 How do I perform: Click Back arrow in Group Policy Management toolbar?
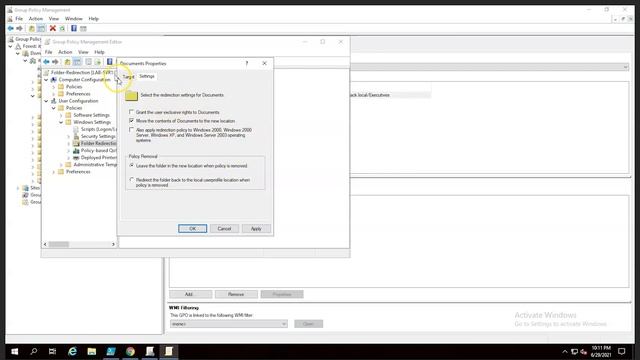pyautogui.click(x=11, y=29)
